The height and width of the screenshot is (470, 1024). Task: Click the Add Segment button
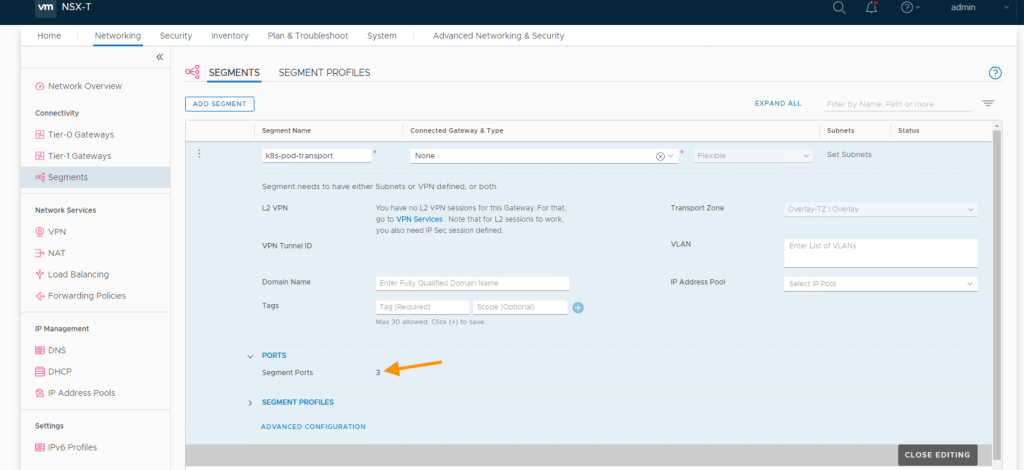click(220, 104)
